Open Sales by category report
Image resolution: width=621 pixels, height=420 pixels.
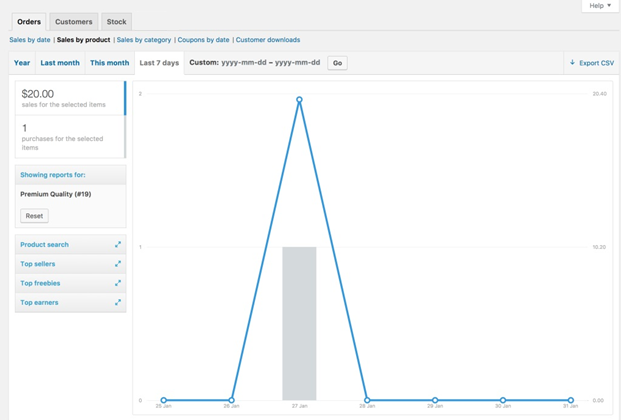pyautogui.click(x=144, y=40)
